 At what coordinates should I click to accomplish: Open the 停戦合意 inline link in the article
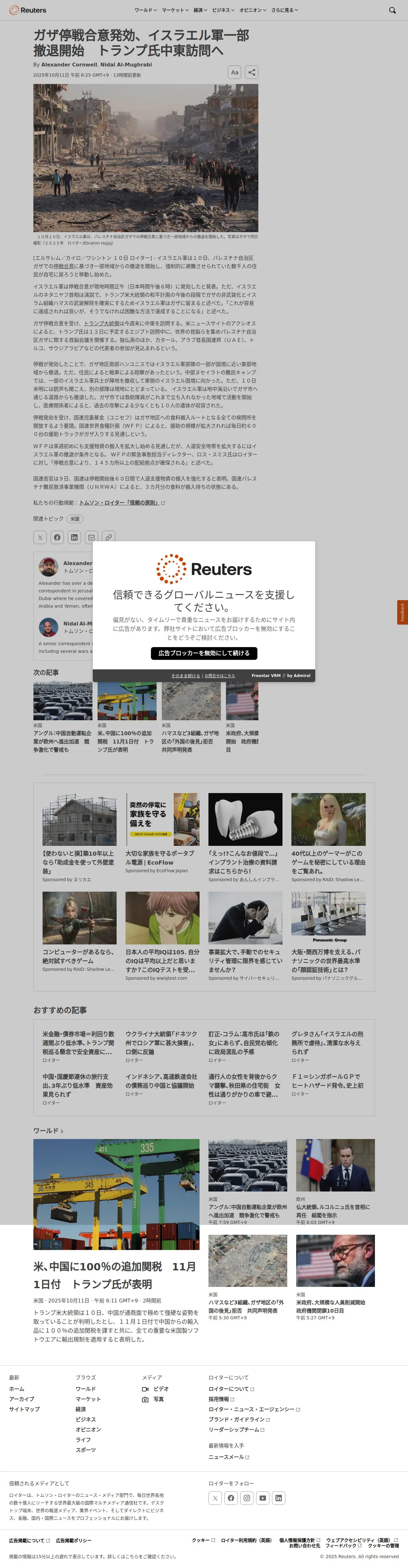pos(63,266)
